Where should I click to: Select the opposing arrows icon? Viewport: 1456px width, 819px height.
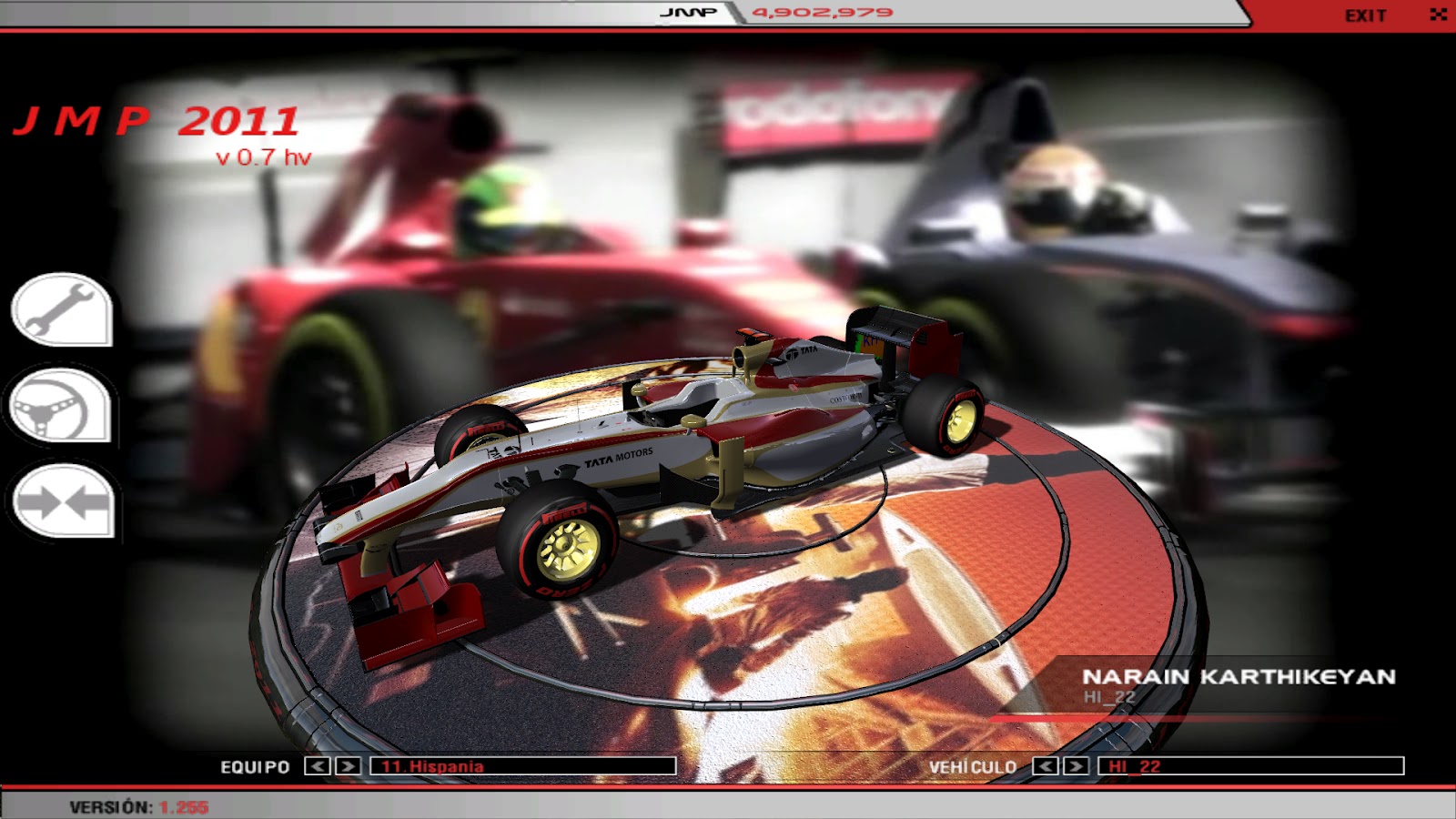tap(62, 500)
